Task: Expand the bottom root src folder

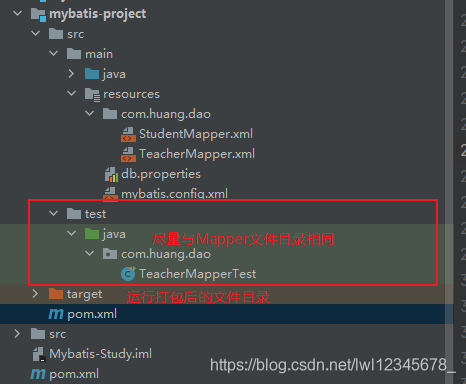Action: (x=17, y=333)
